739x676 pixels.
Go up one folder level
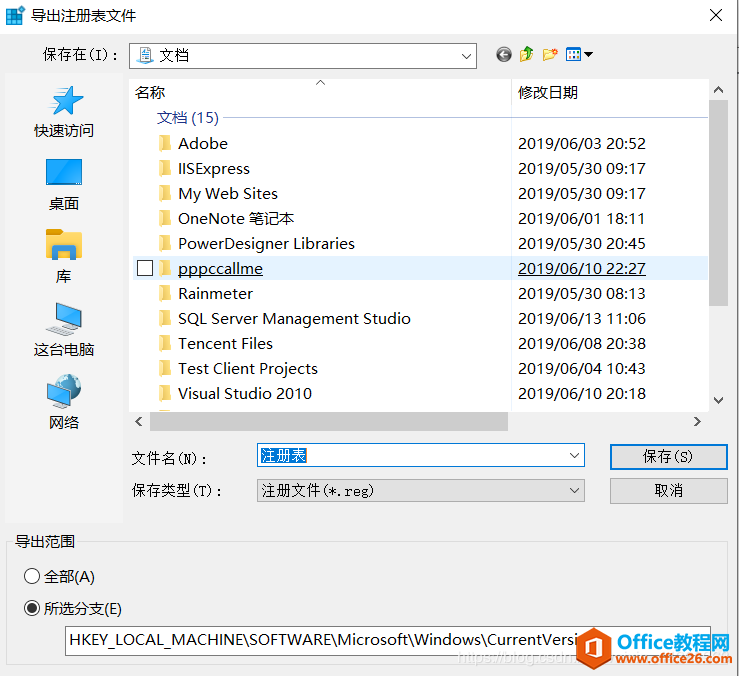[x=526, y=55]
